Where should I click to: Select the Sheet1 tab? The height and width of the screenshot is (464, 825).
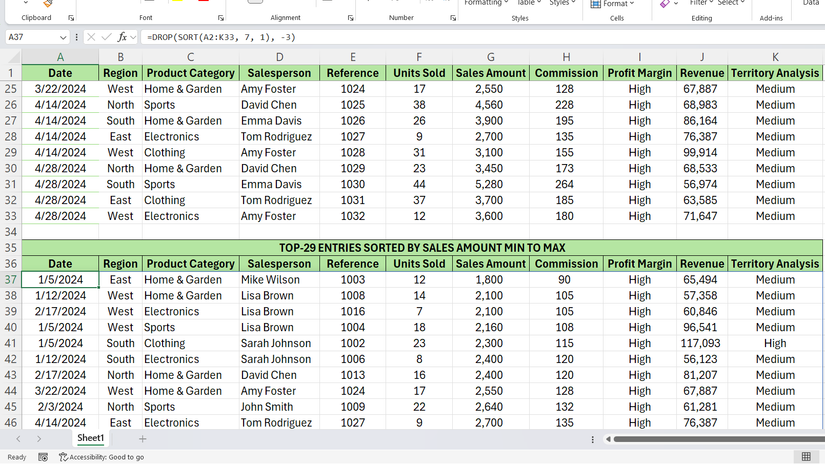tap(90, 439)
